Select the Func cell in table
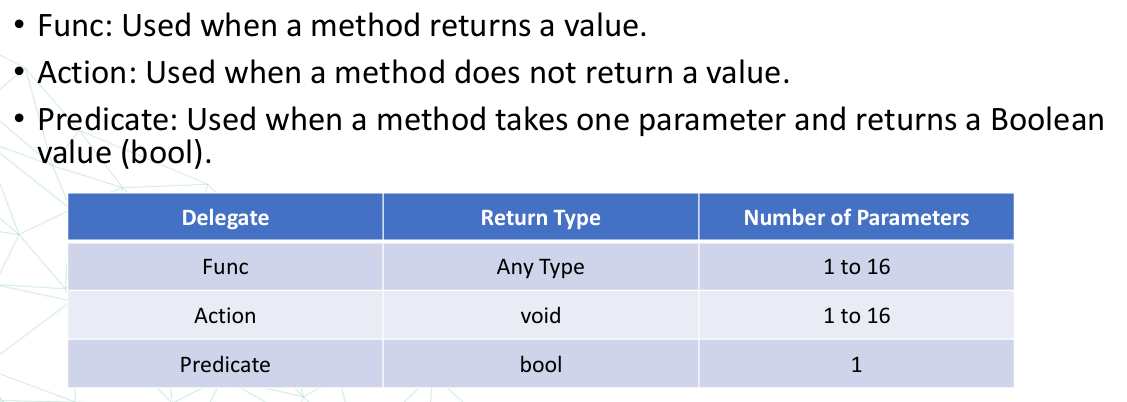This screenshot has height=402, width=1127. (x=226, y=267)
